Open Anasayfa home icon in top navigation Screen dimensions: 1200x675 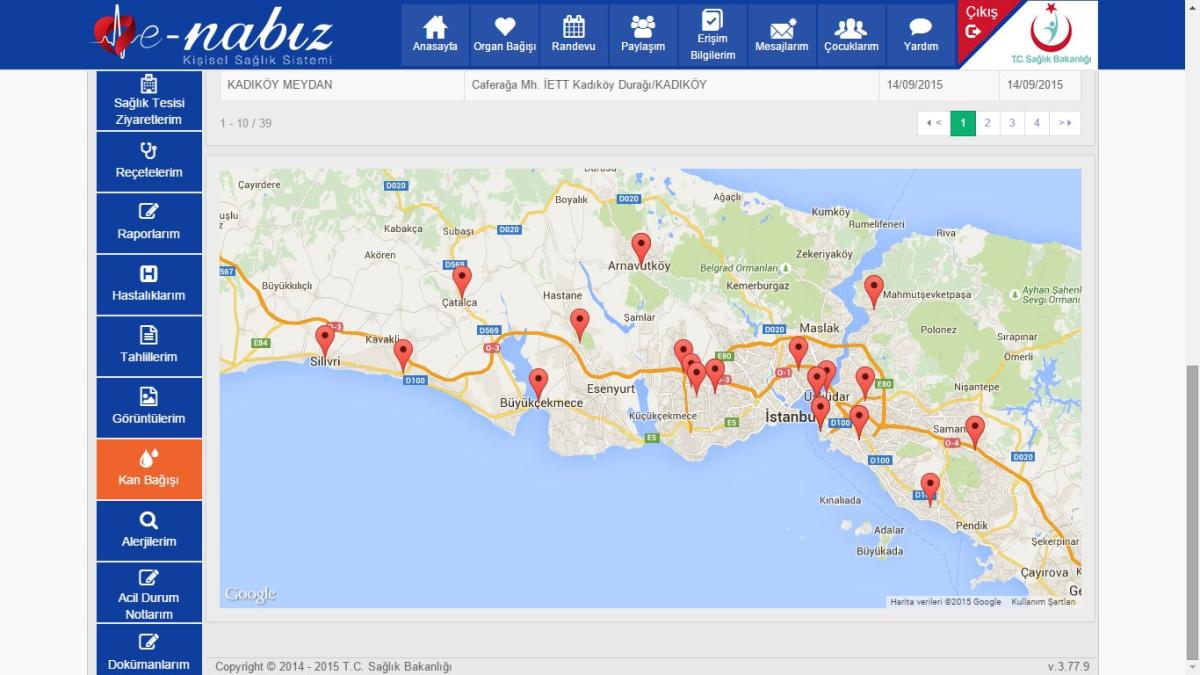pos(435,27)
